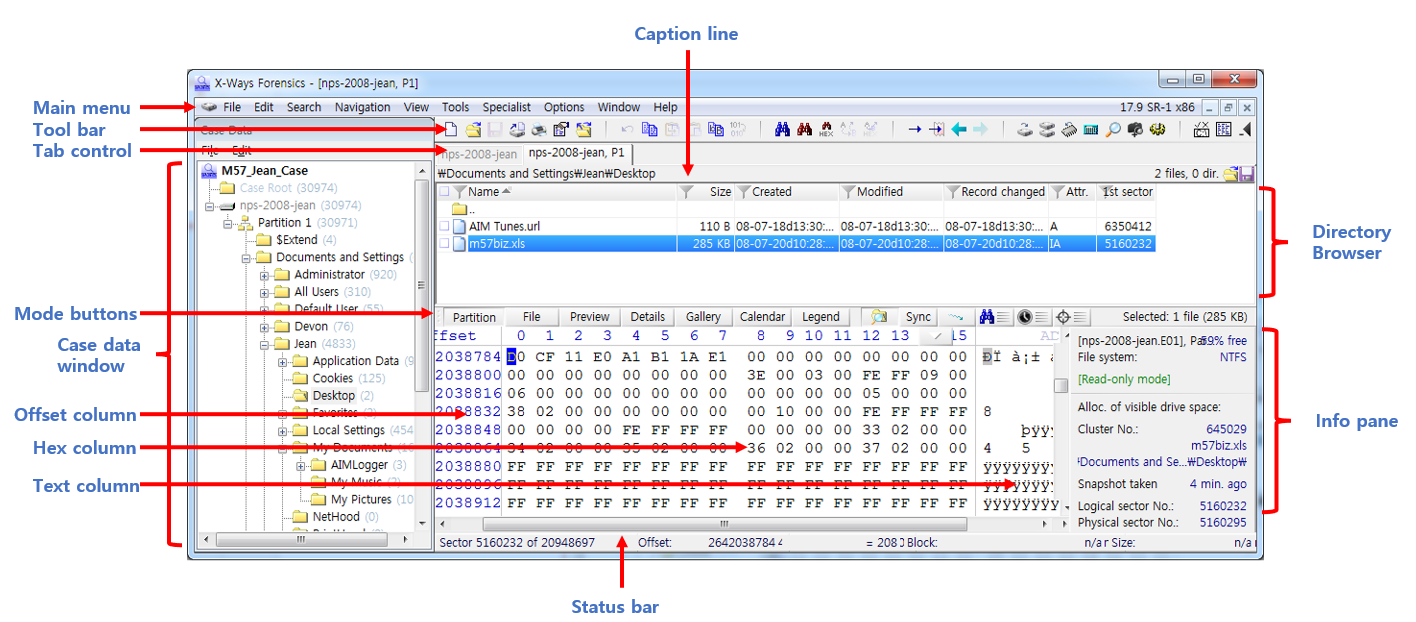Viewport: 1416px width, 622px height.
Task: Expand the Administrator folder node
Action: point(265,275)
